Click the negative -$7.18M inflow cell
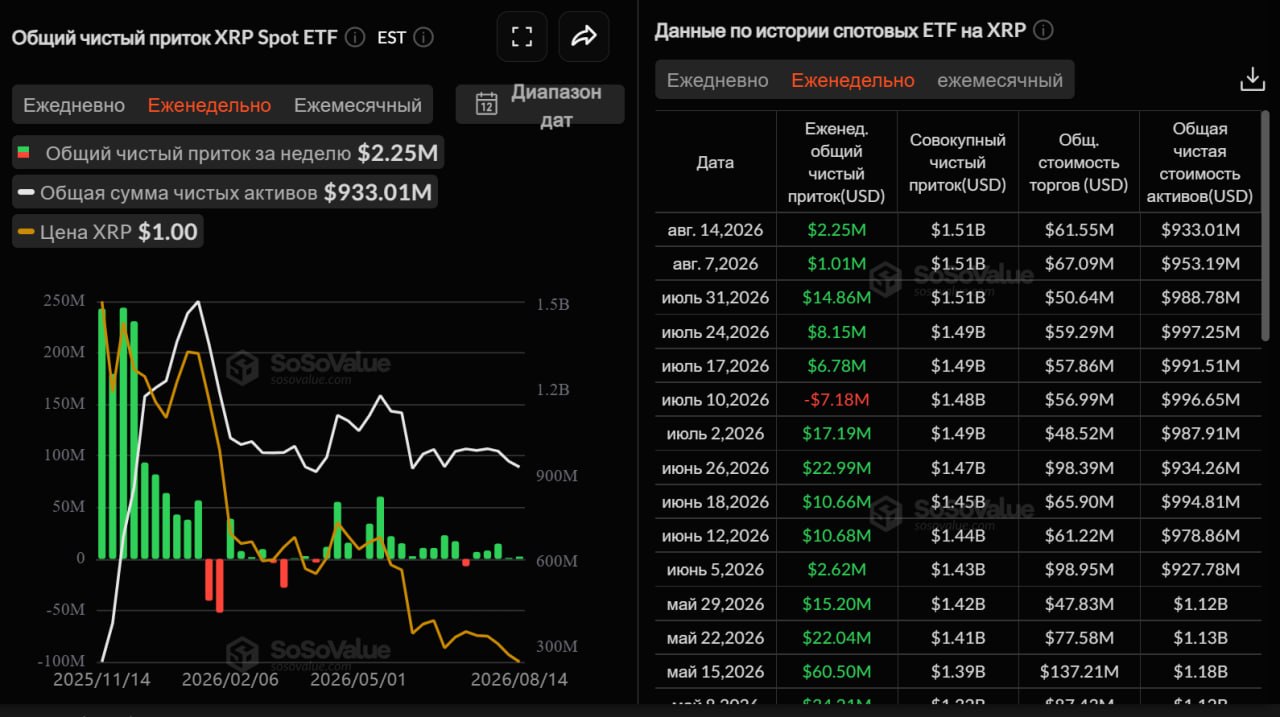 click(x=837, y=400)
